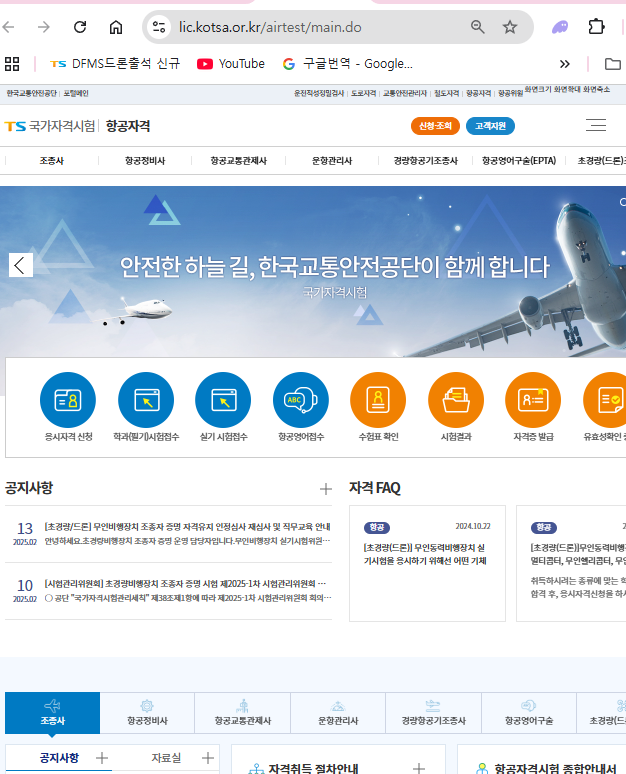Click plus icon next to bottom 공지사항

pos(102,758)
